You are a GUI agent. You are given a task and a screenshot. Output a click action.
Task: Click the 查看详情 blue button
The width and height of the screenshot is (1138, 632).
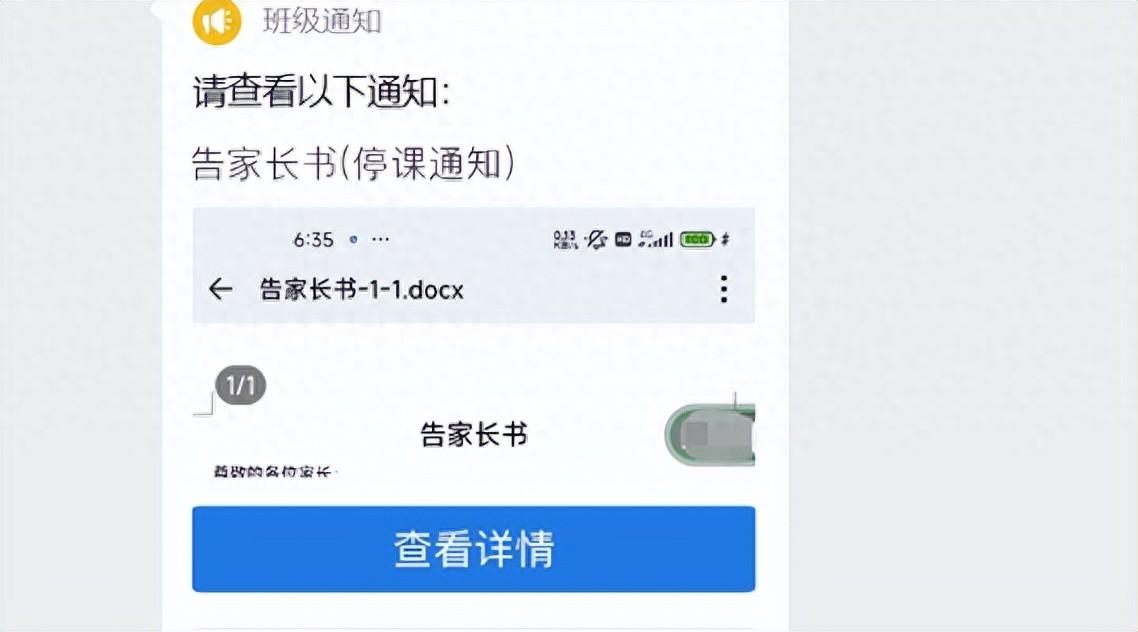point(473,549)
